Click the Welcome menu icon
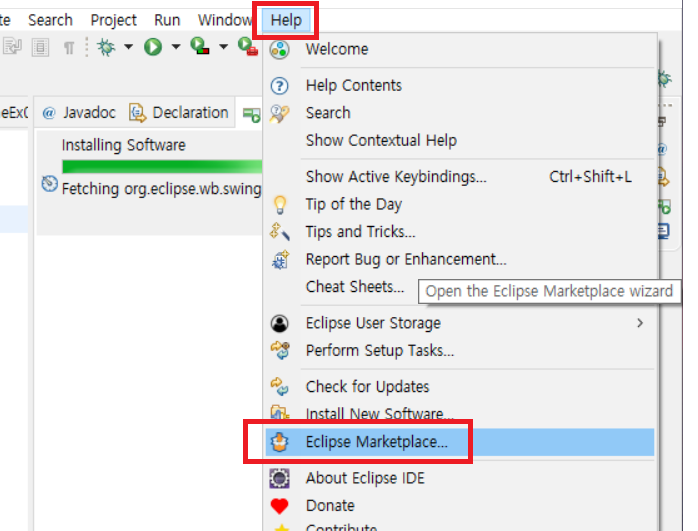The width and height of the screenshot is (698, 531). click(280, 49)
